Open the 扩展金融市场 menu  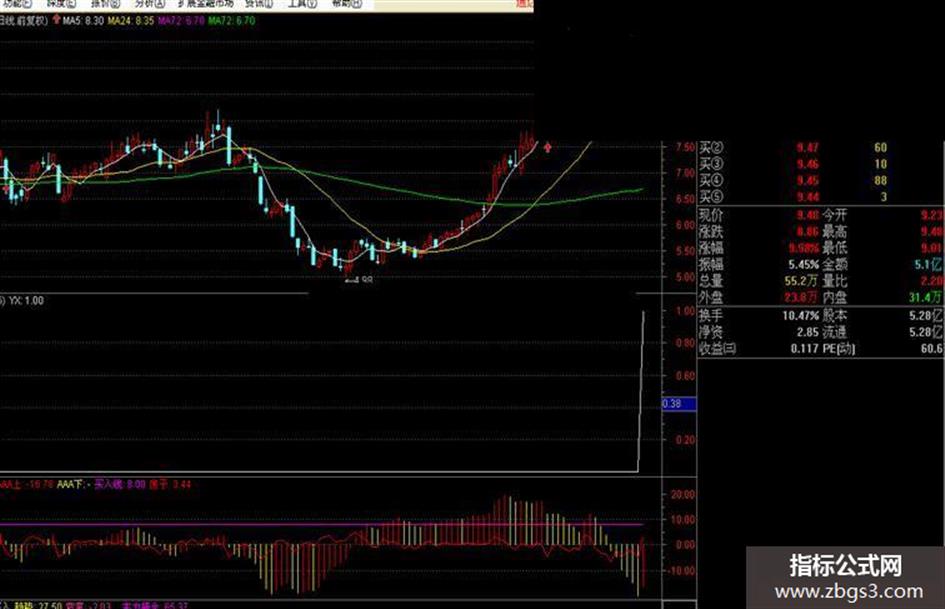tap(206, 4)
